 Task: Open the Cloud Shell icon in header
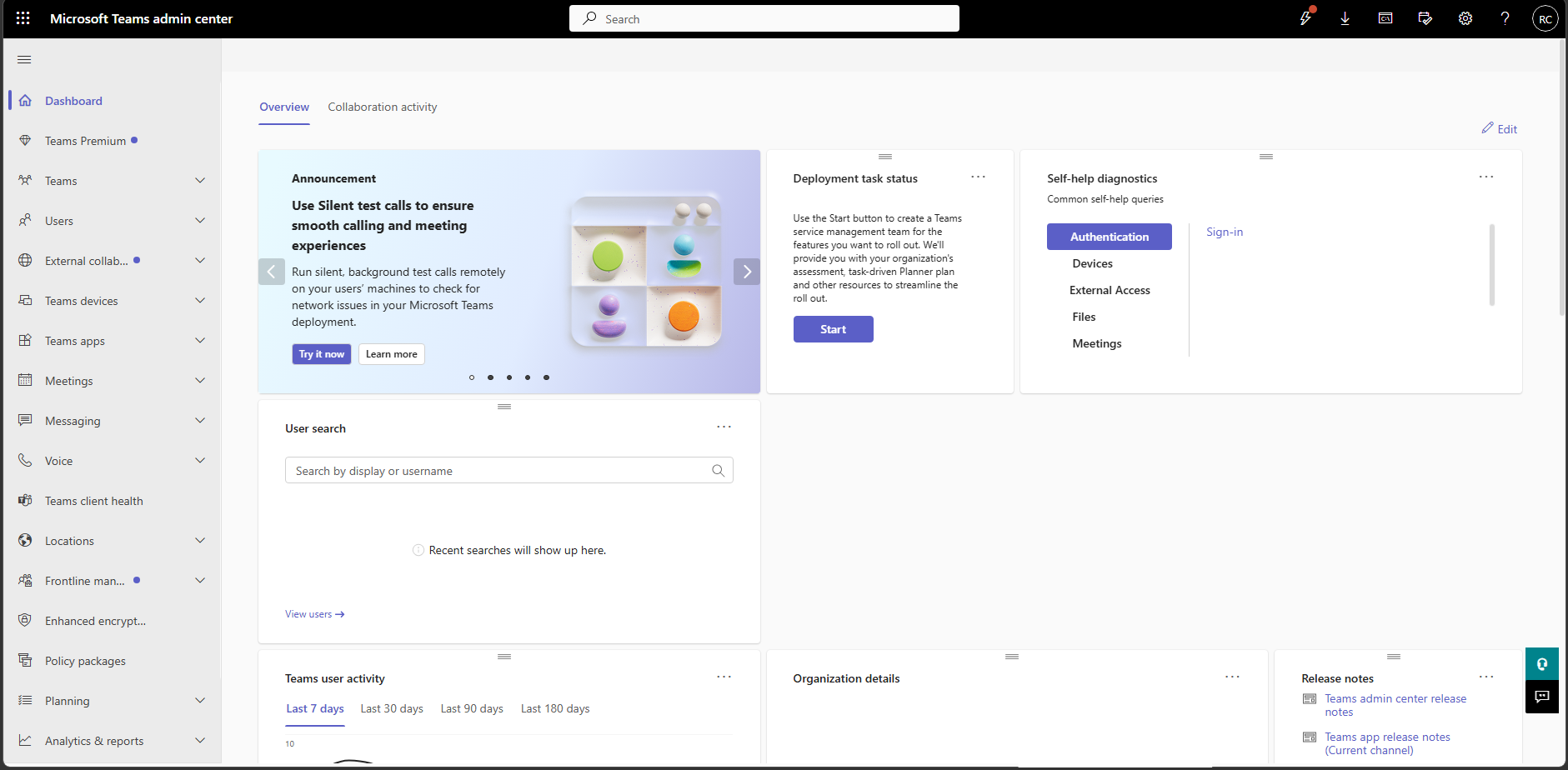click(1385, 18)
